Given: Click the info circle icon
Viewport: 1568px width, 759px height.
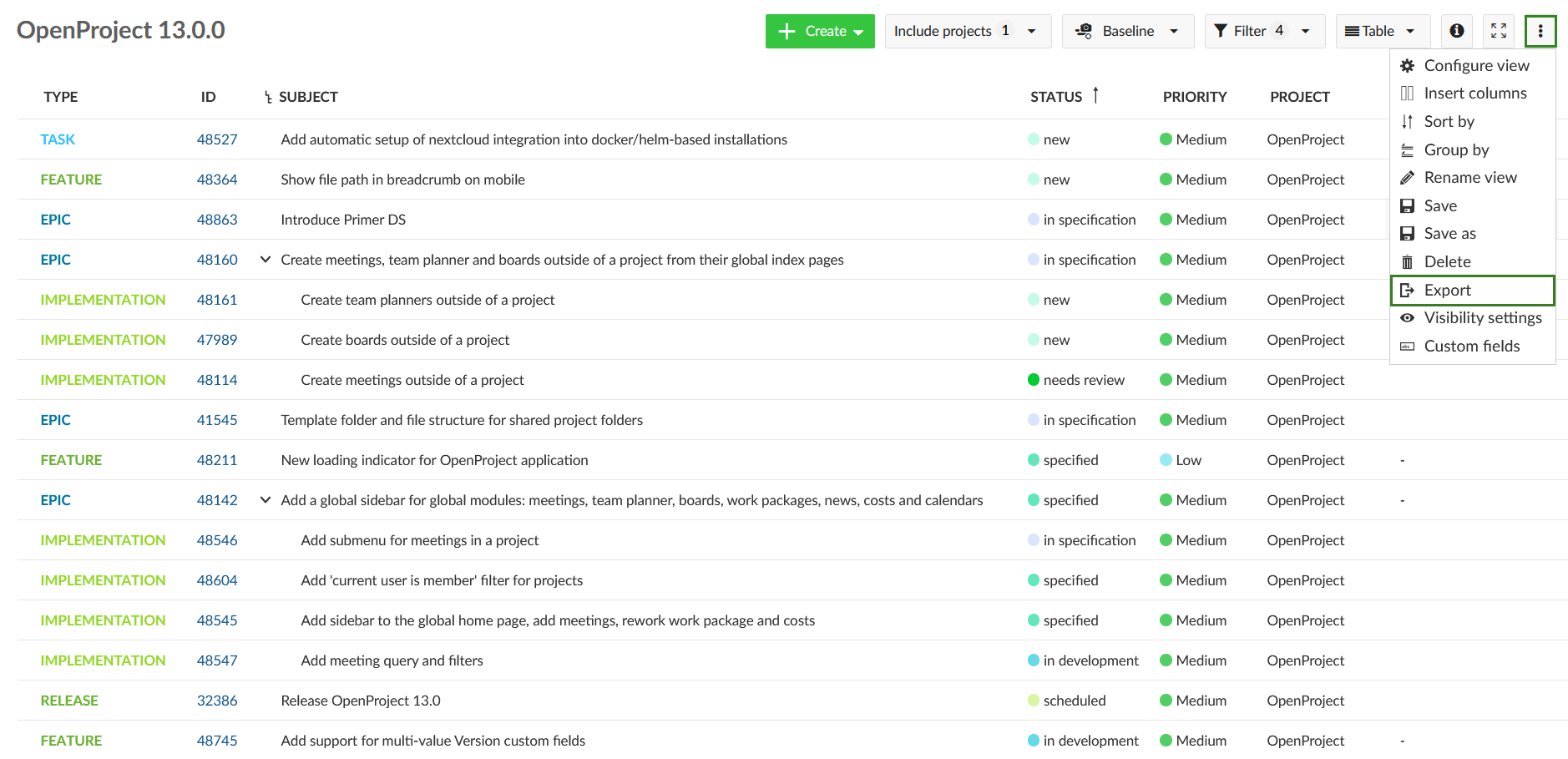Looking at the screenshot, I should (x=1456, y=31).
